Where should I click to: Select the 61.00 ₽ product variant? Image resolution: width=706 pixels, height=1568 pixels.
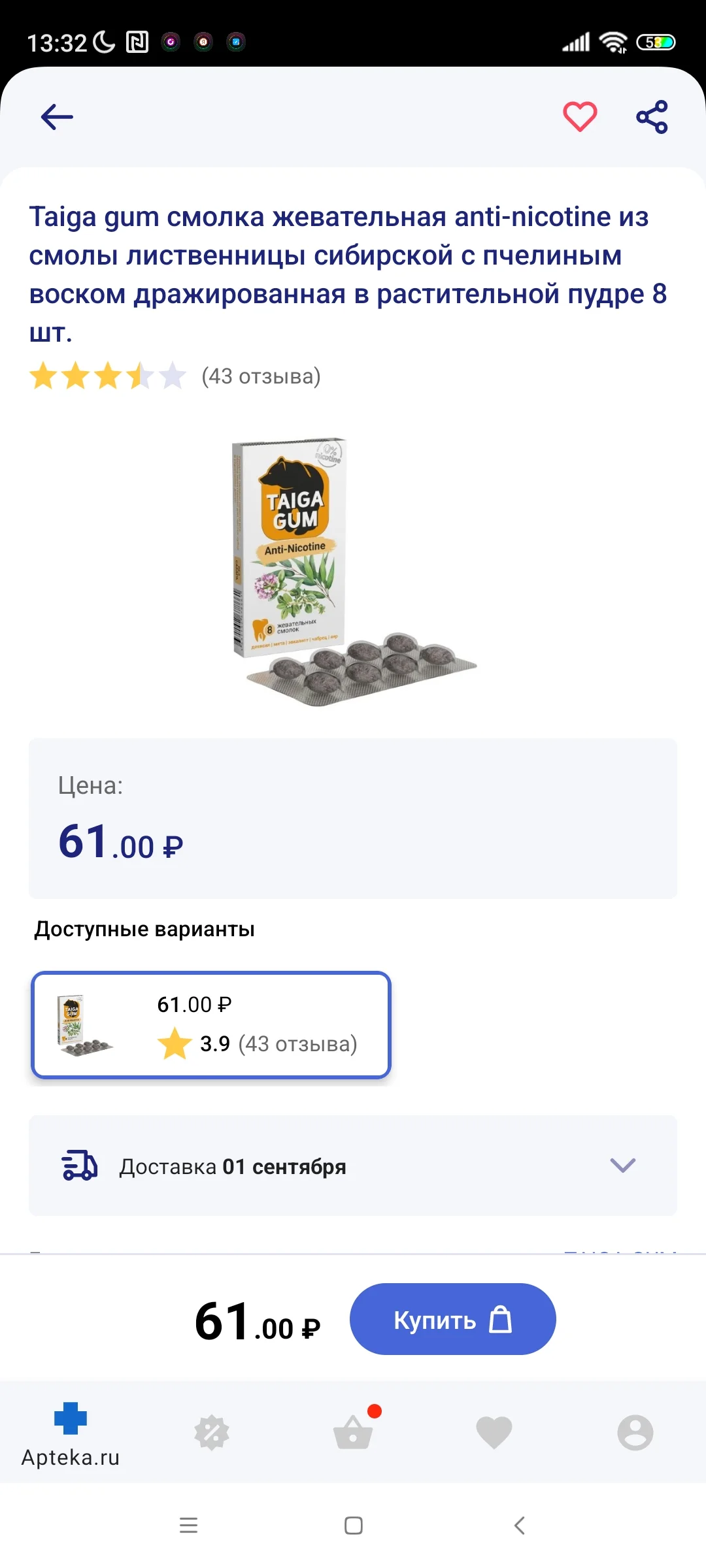[210, 1024]
